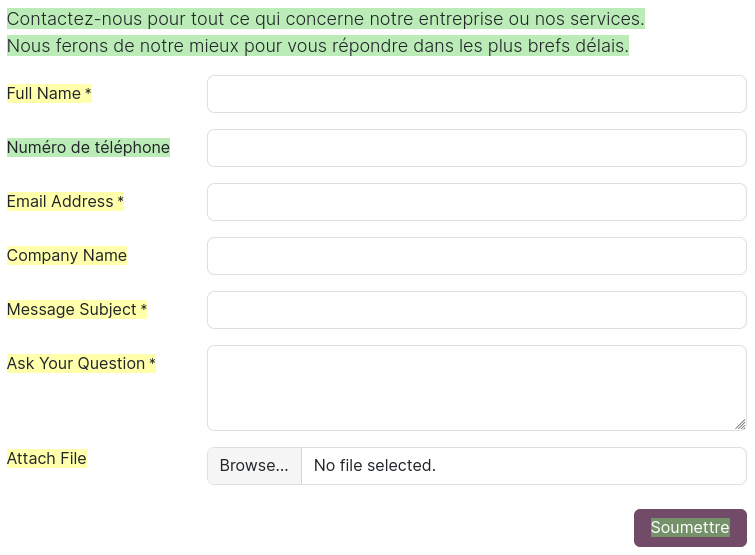Focus the Numéro de téléphone text box
The image size is (755, 555).
point(476,148)
